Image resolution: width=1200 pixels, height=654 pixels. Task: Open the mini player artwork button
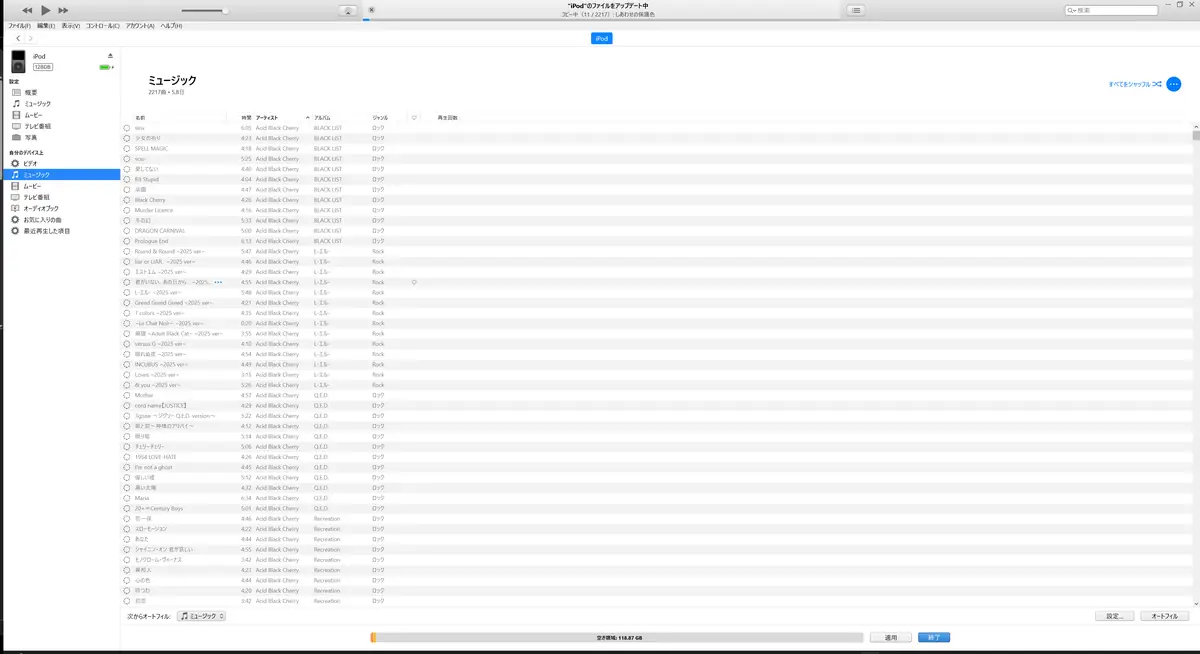[348, 10]
